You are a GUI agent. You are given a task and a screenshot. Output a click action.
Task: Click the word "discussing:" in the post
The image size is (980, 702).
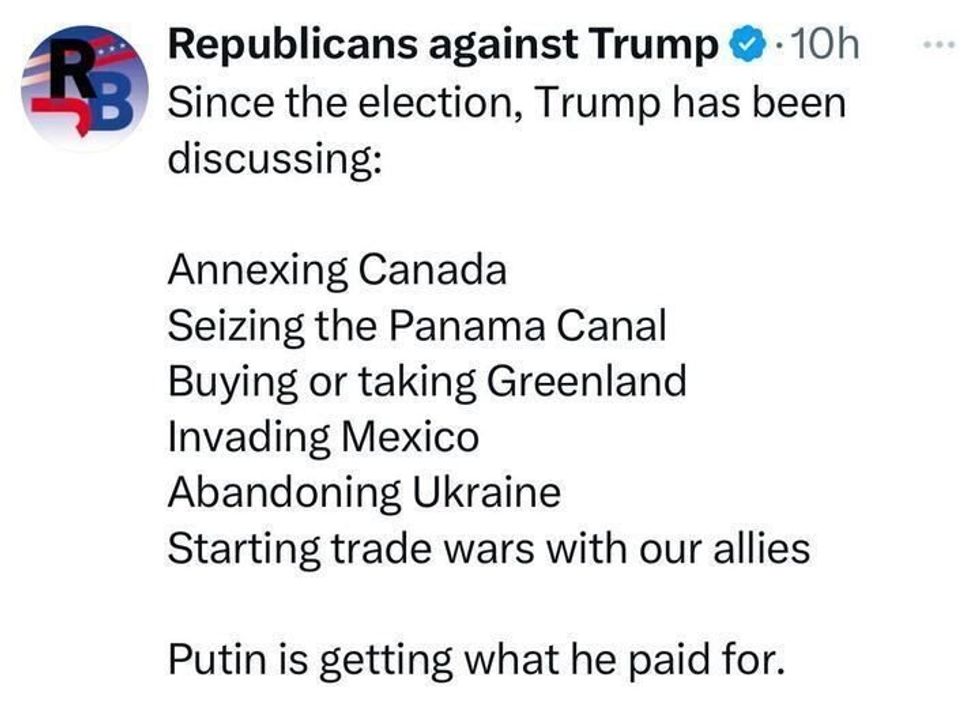tap(274, 158)
